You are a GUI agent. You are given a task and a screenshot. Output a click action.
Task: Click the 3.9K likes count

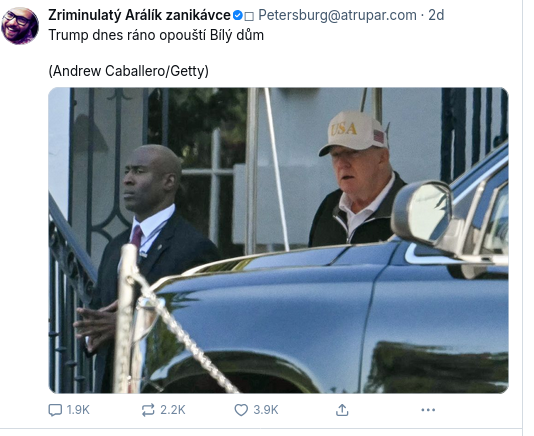(266, 410)
